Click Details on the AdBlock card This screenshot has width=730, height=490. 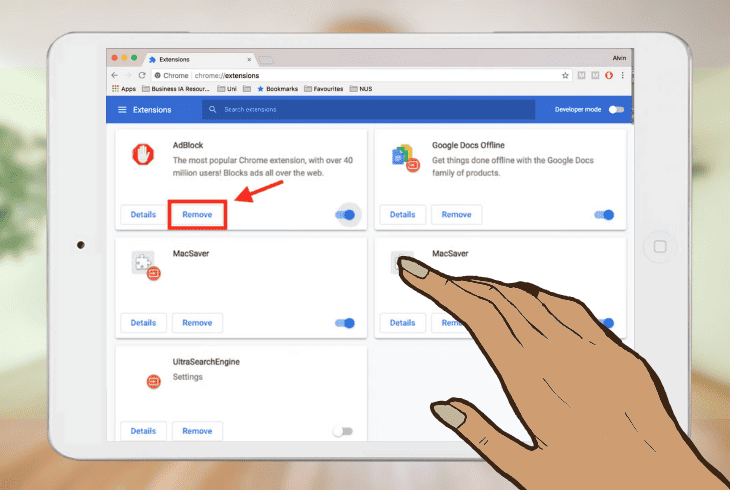(x=143, y=215)
